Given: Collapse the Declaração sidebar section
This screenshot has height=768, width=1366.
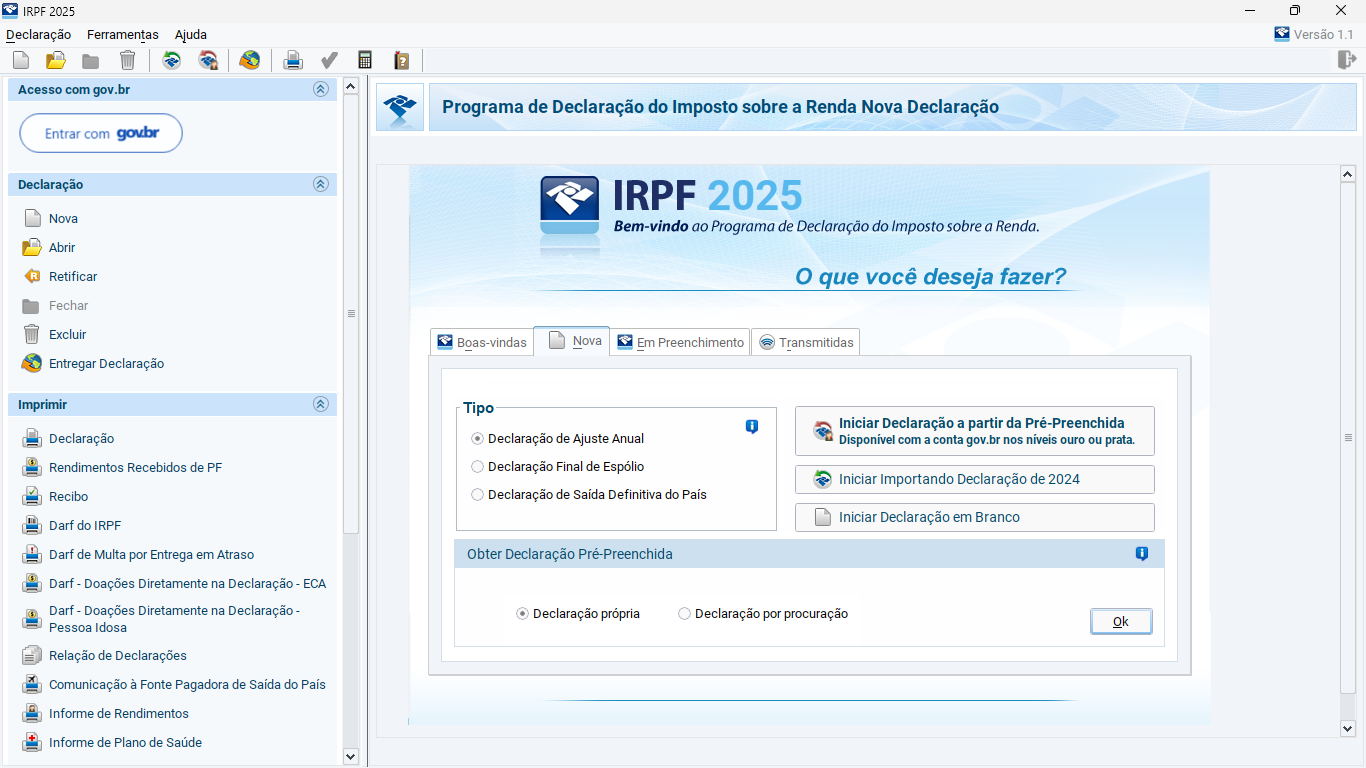Looking at the screenshot, I should 320,184.
